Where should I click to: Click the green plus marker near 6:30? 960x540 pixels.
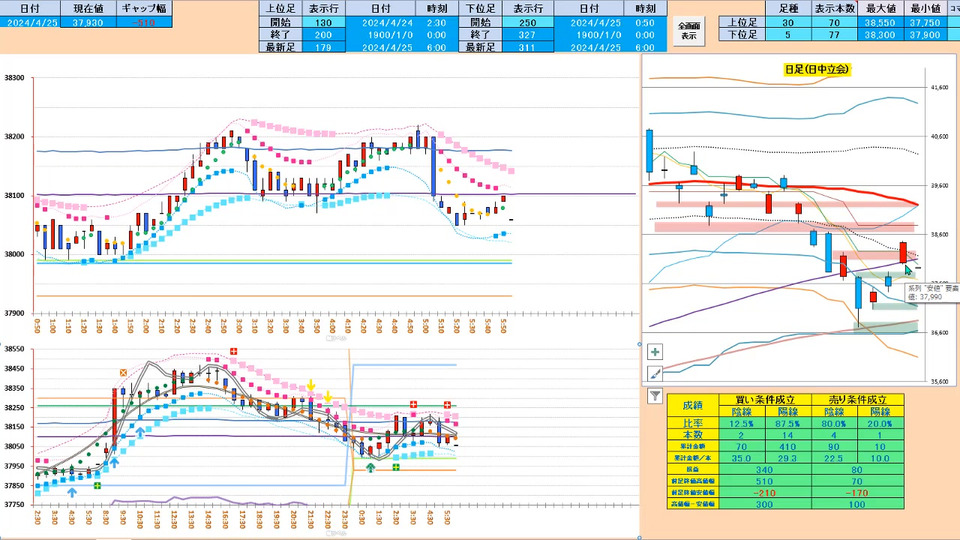click(x=97, y=486)
